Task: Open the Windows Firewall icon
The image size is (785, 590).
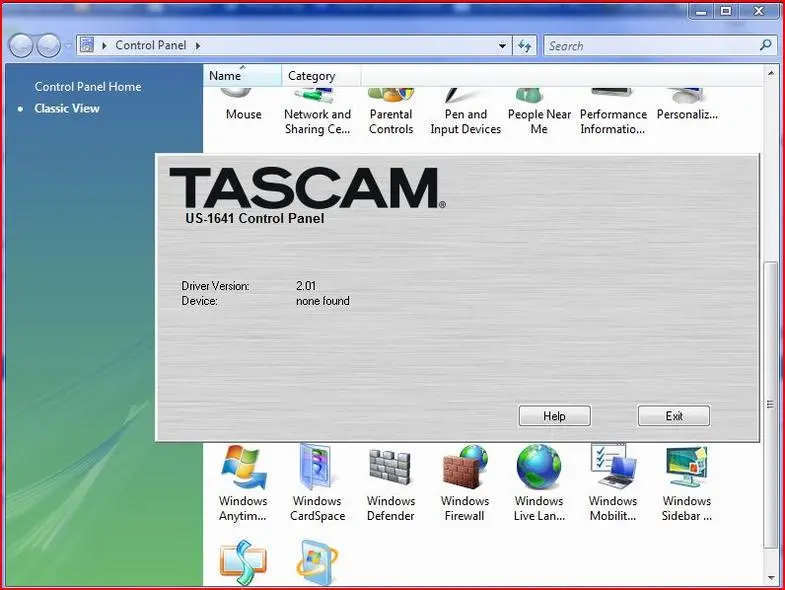Action: point(465,483)
